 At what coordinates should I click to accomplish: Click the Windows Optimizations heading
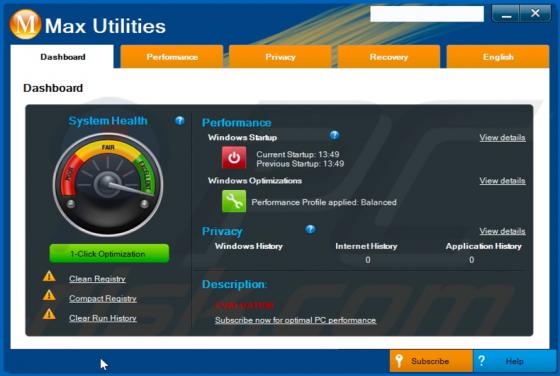tap(255, 181)
